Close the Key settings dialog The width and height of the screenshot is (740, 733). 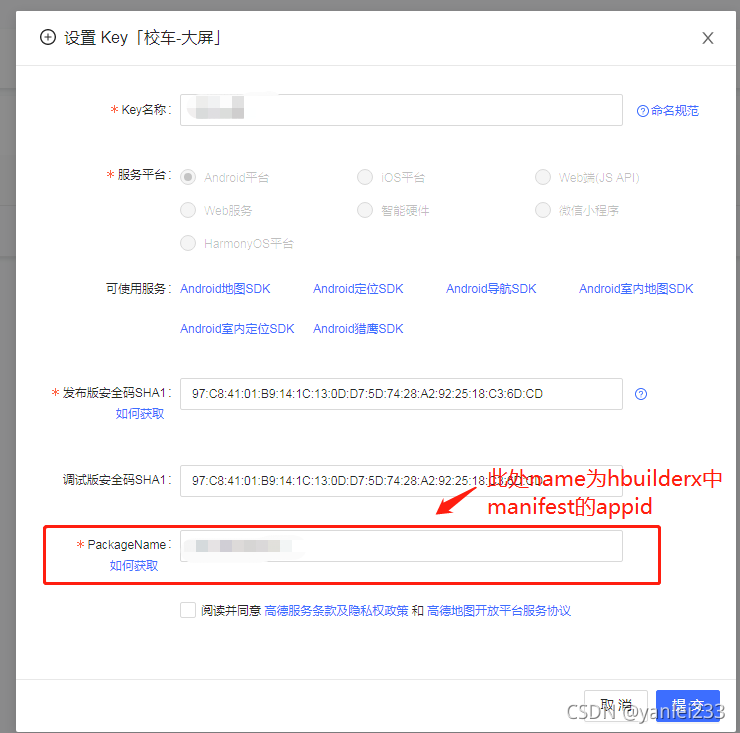pyautogui.click(x=707, y=38)
